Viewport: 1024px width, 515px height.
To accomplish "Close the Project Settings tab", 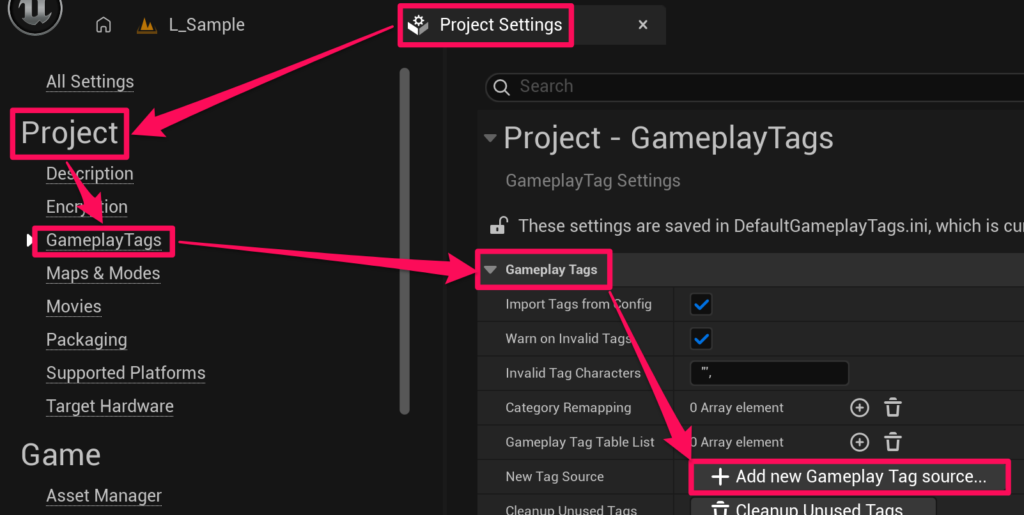I will 643,25.
